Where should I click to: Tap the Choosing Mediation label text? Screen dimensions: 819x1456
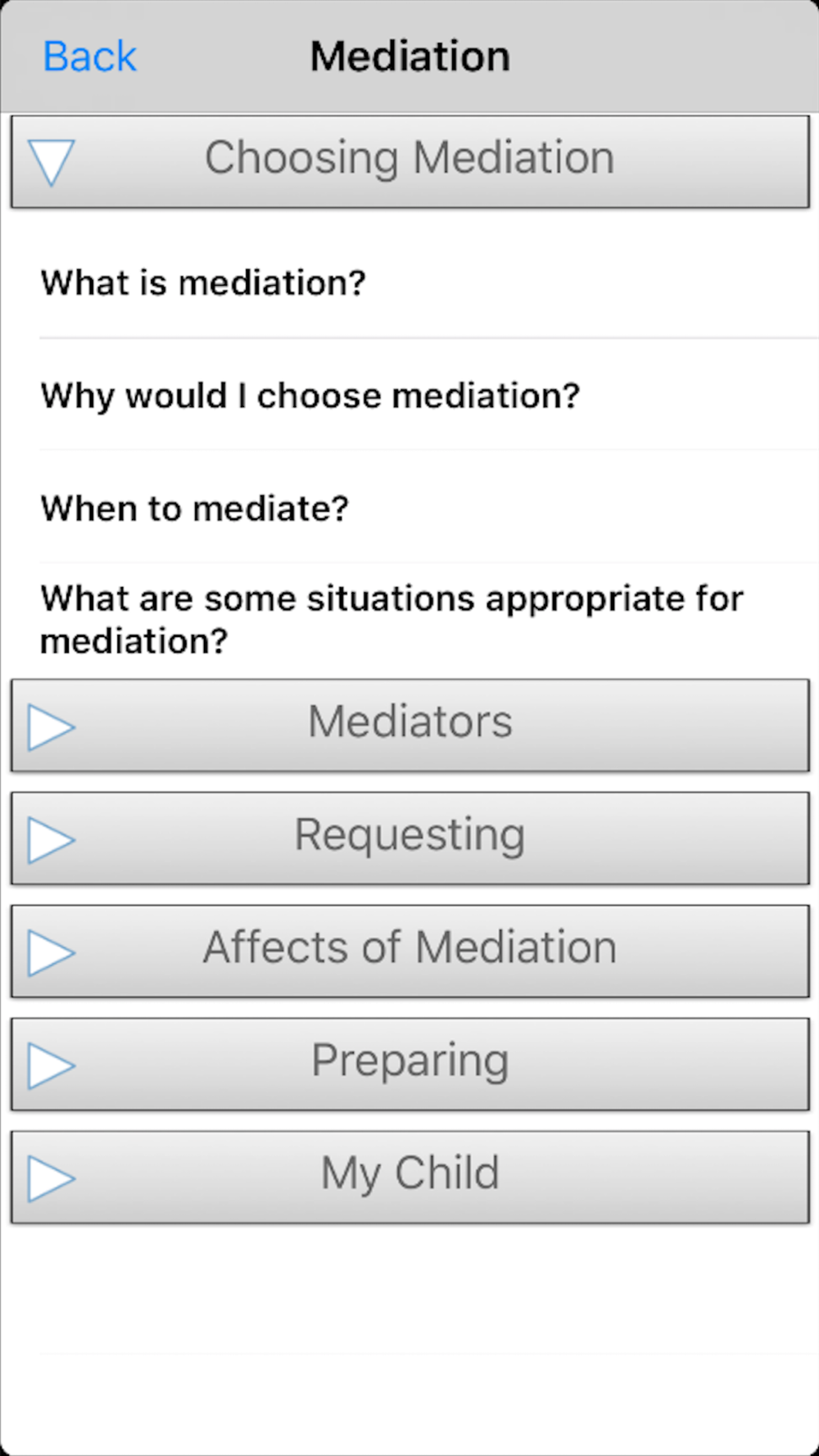pyautogui.click(x=409, y=157)
